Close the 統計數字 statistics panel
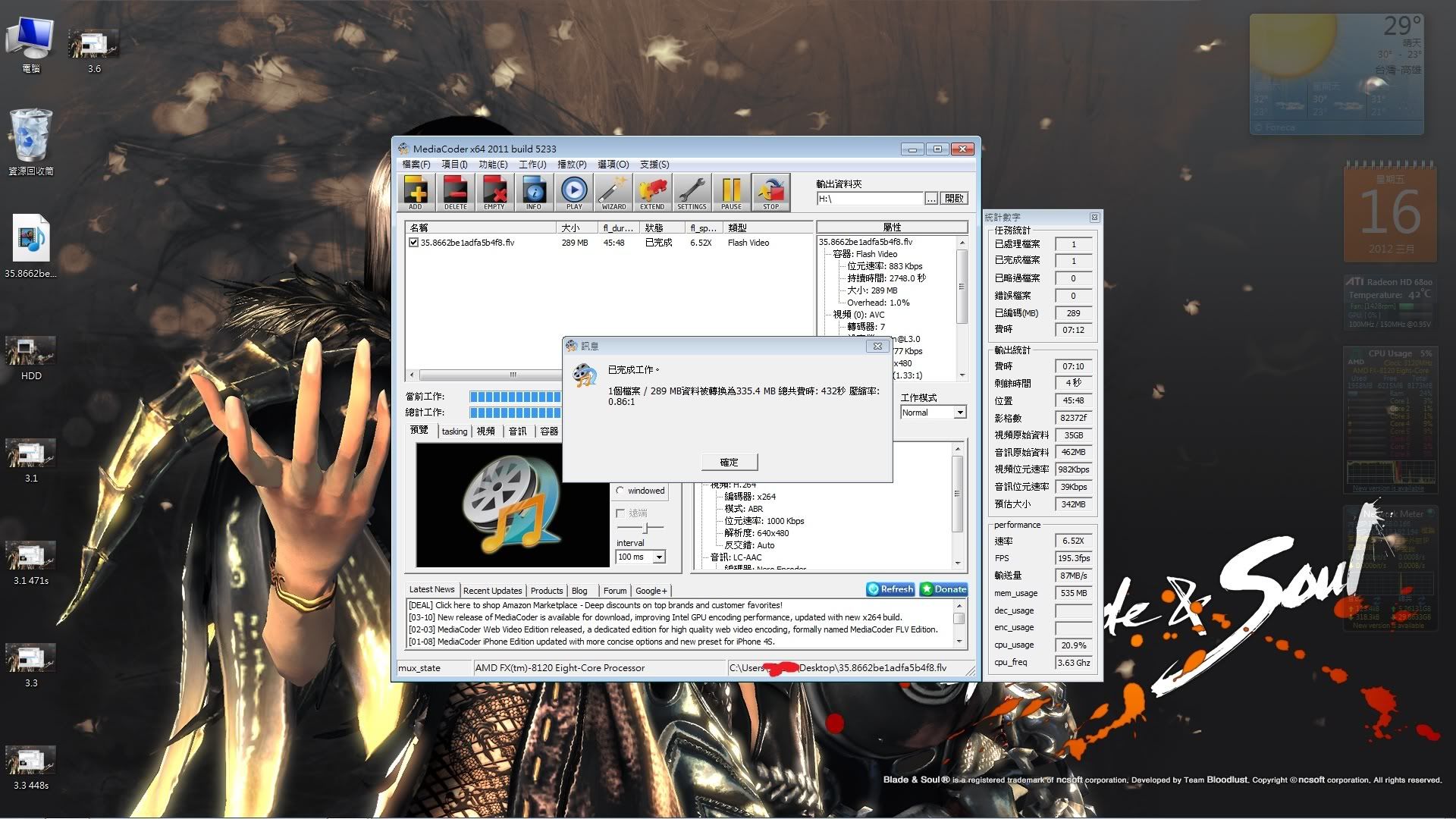 point(1094,218)
